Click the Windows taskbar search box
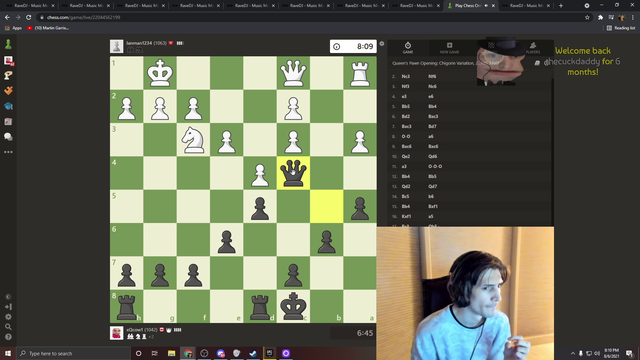Image resolution: width=640 pixels, height=360 pixels. 73,353
